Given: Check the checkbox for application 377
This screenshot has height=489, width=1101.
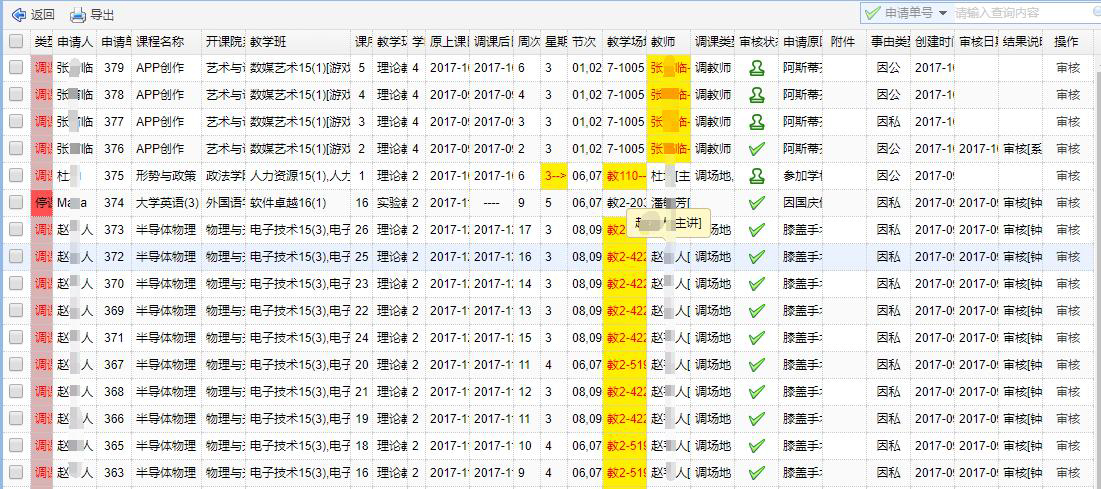Looking at the screenshot, I should click(15, 121).
